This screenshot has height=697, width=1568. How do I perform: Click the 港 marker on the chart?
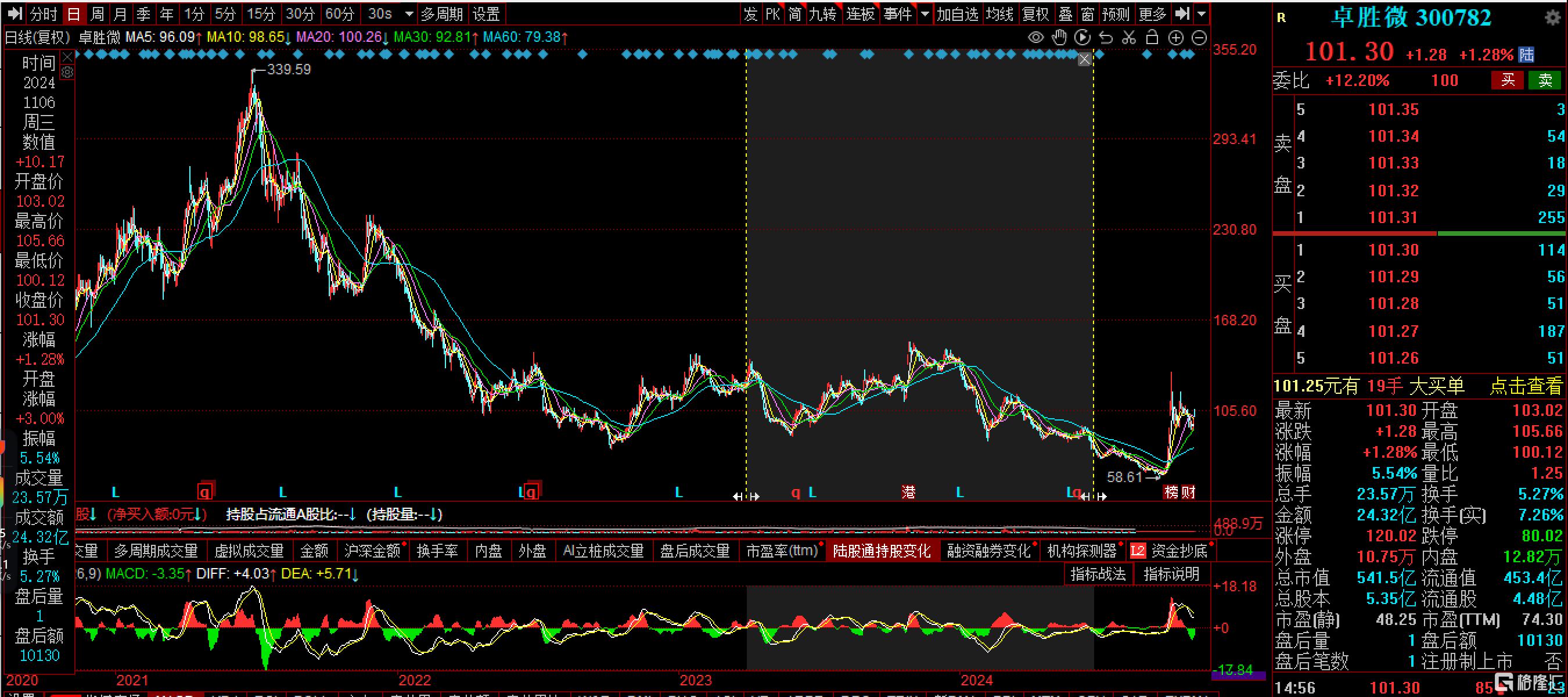(x=908, y=492)
